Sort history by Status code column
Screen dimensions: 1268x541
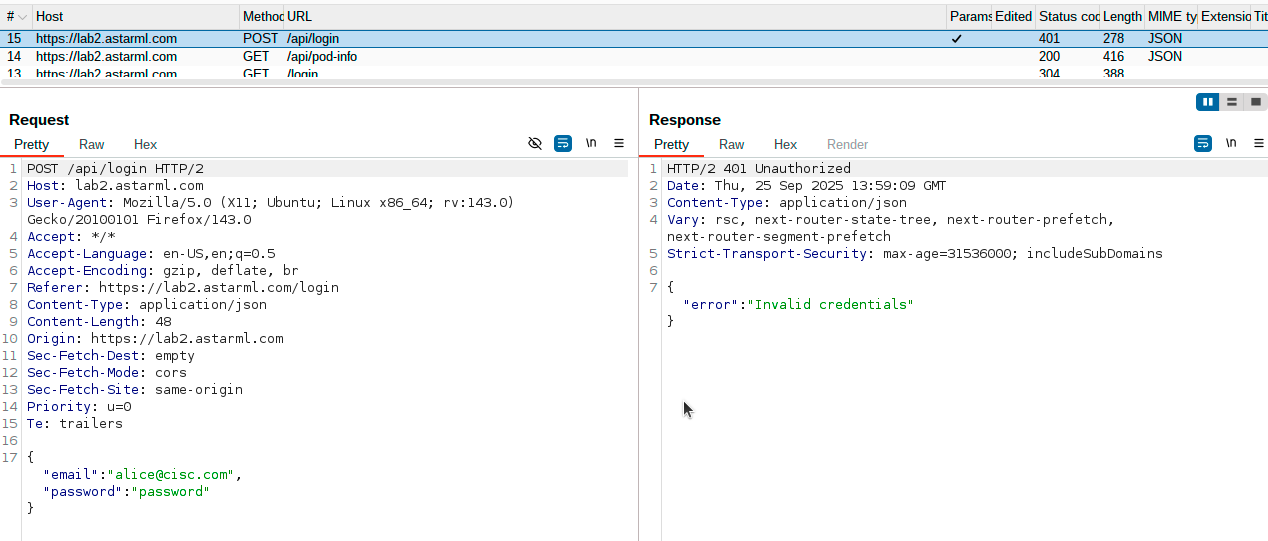point(1067,17)
